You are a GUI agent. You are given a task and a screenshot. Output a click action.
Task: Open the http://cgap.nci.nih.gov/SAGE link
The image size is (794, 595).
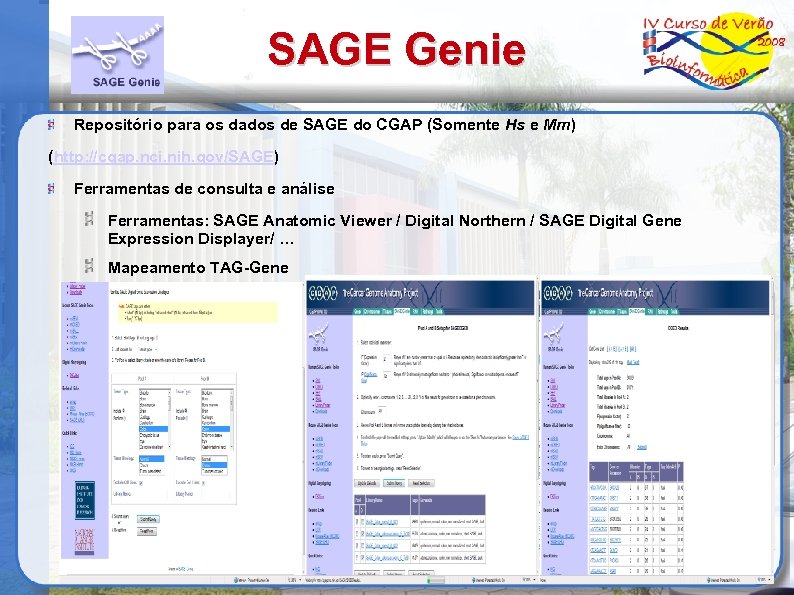(164, 156)
